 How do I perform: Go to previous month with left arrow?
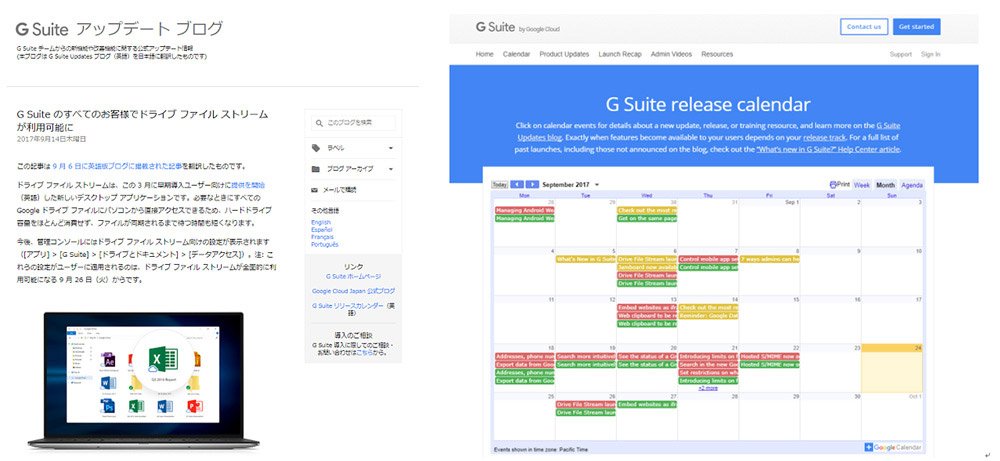tap(517, 185)
